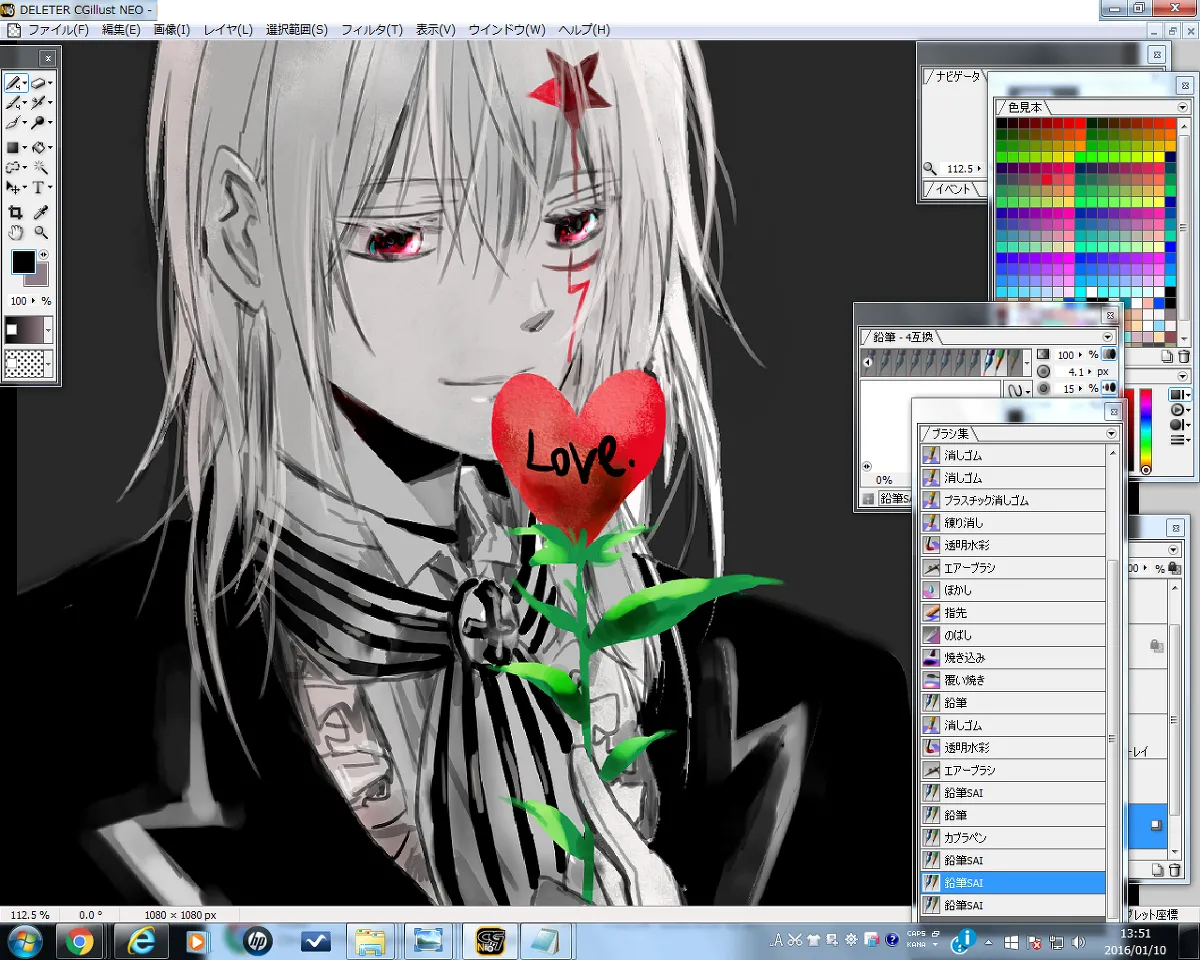Select 練り消し brush entry
1200x960 pixels.
[1013, 523]
